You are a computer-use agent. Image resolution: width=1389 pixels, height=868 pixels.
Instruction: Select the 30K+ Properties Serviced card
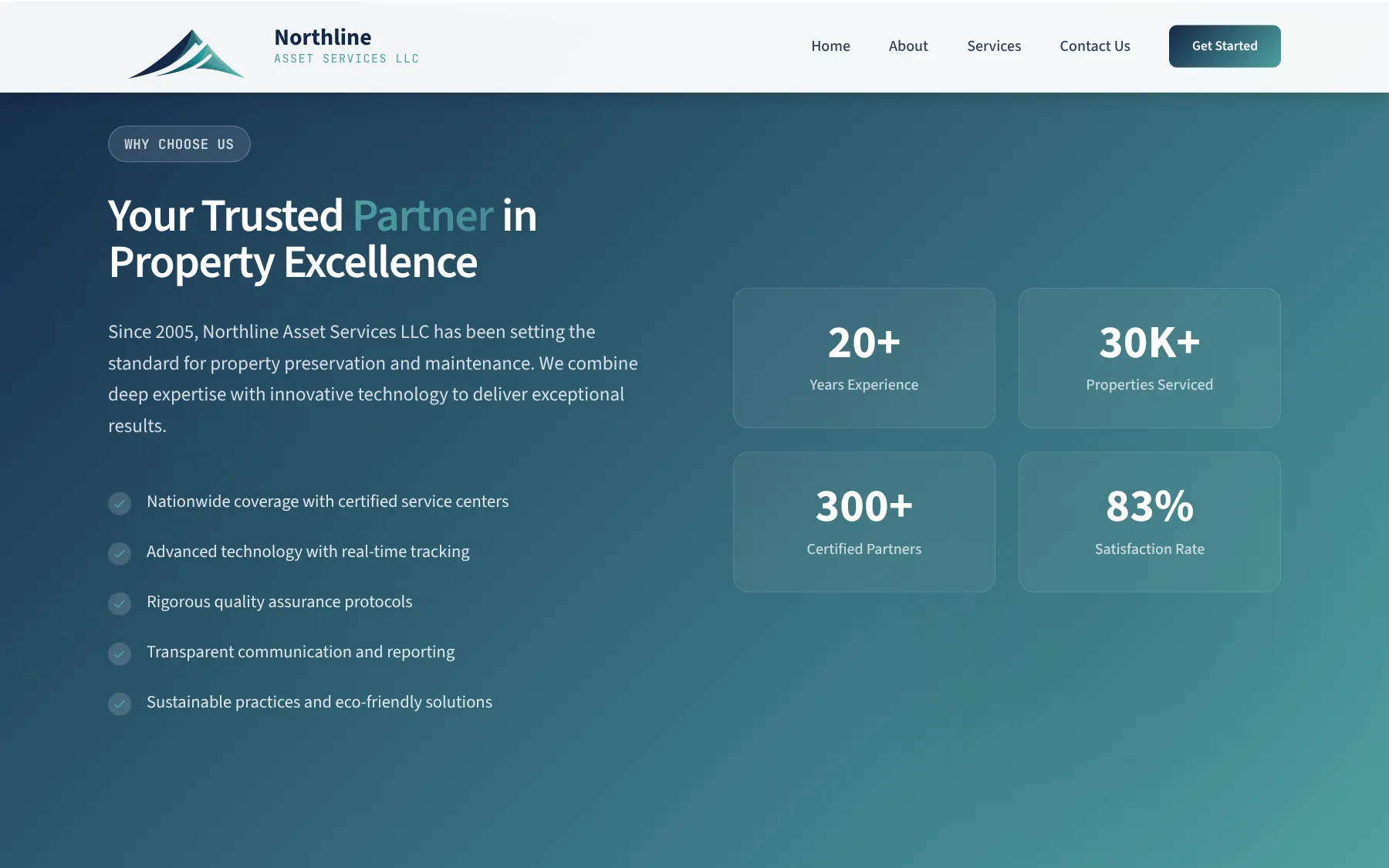tap(1150, 358)
